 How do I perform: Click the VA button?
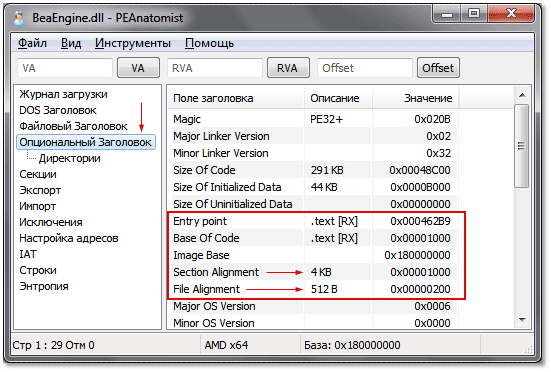tap(138, 68)
